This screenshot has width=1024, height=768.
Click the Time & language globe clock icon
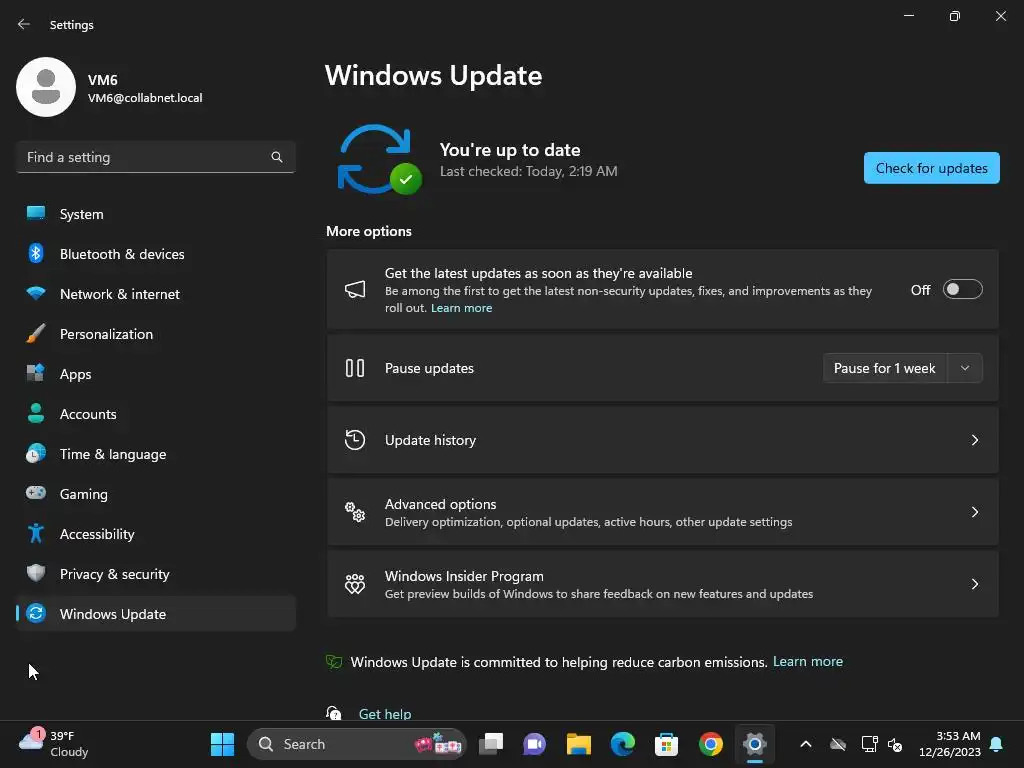click(36, 453)
